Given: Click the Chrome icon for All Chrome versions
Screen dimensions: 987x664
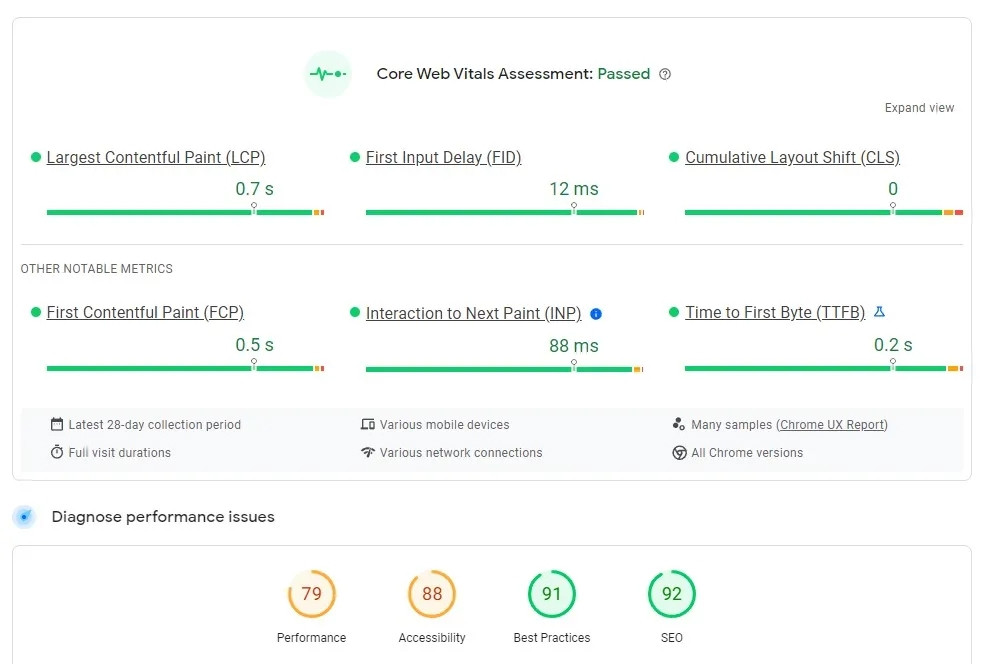Looking at the screenshot, I should point(680,453).
